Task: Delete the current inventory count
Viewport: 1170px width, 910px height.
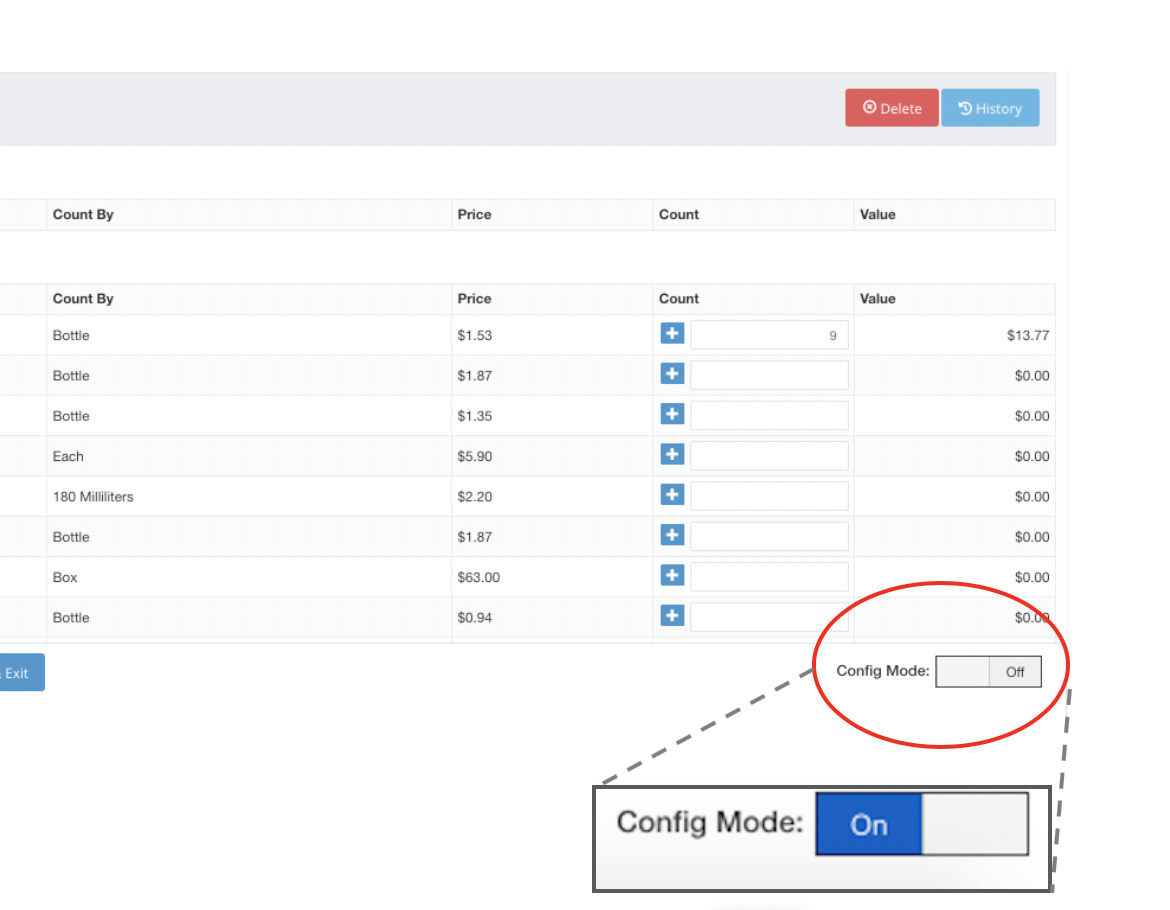Action: point(892,108)
